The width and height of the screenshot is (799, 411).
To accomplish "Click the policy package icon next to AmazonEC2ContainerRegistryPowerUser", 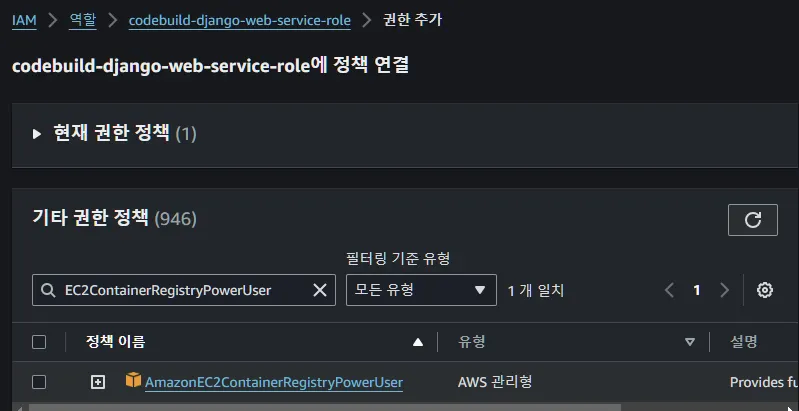I will tap(133, 380).
